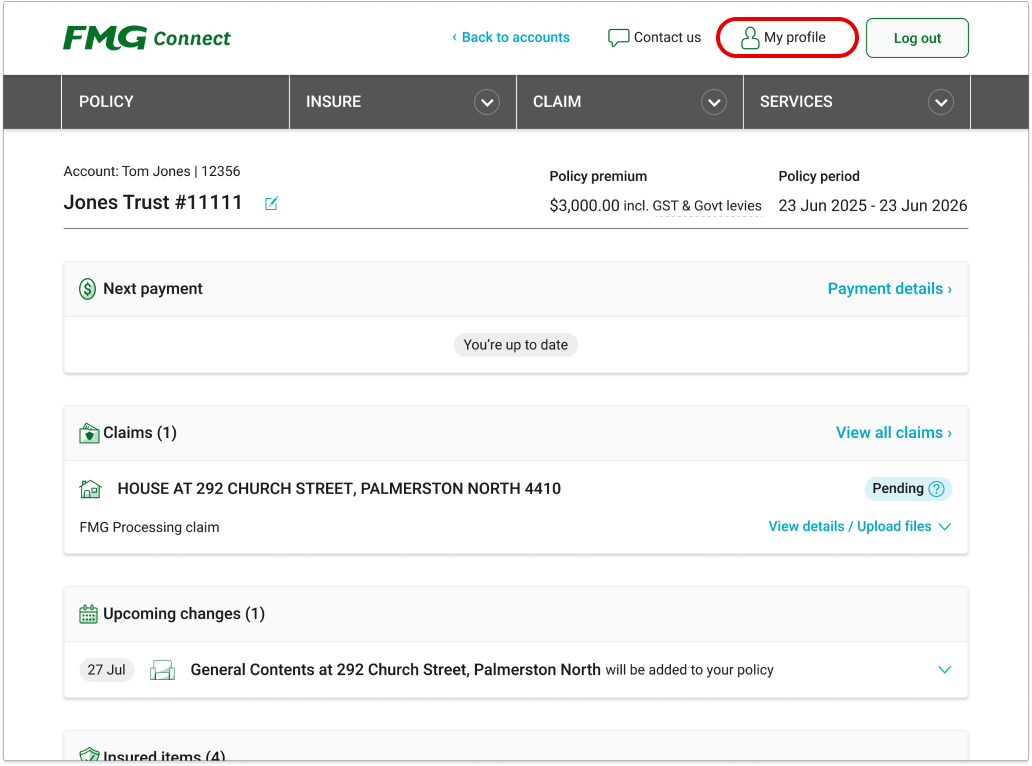Image resolution: width=1032 pixels, height=766 pixels.
Task: Click the Upcoming changes calendar icon
Action: [88, 614]
